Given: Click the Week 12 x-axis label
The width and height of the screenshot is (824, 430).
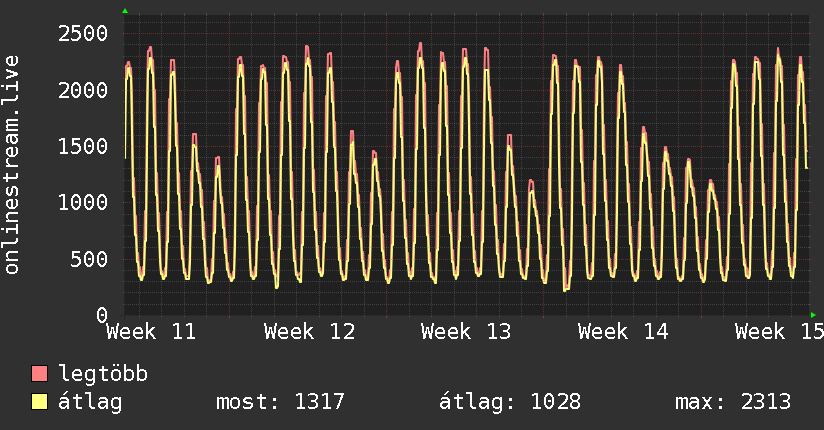Looking at the screenshot, I should 309,332.
